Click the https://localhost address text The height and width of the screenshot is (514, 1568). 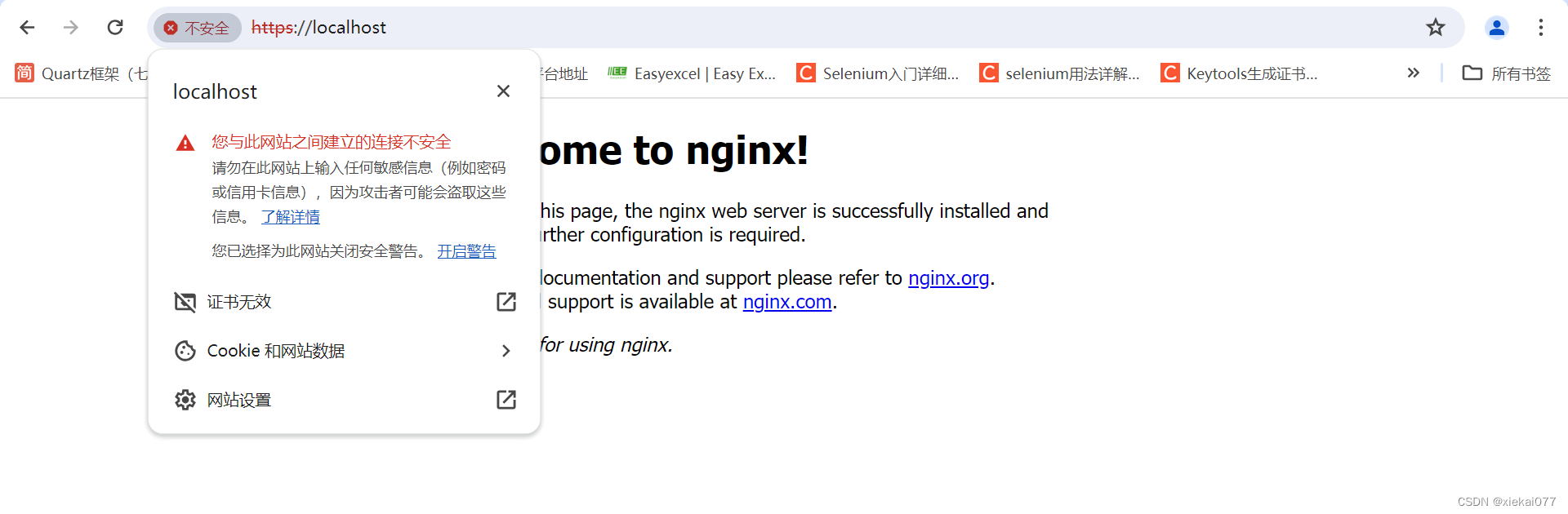coord(318,28)
